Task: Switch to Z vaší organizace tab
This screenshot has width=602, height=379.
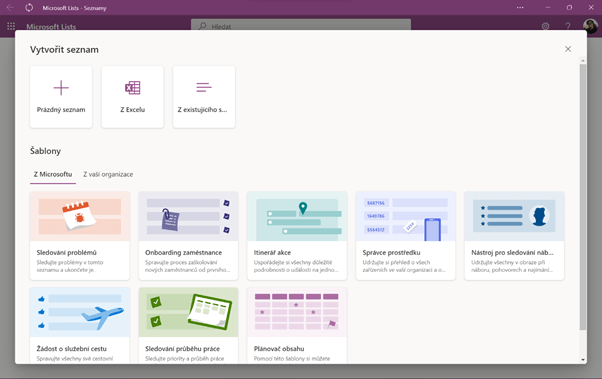Action: coord(108,174)
